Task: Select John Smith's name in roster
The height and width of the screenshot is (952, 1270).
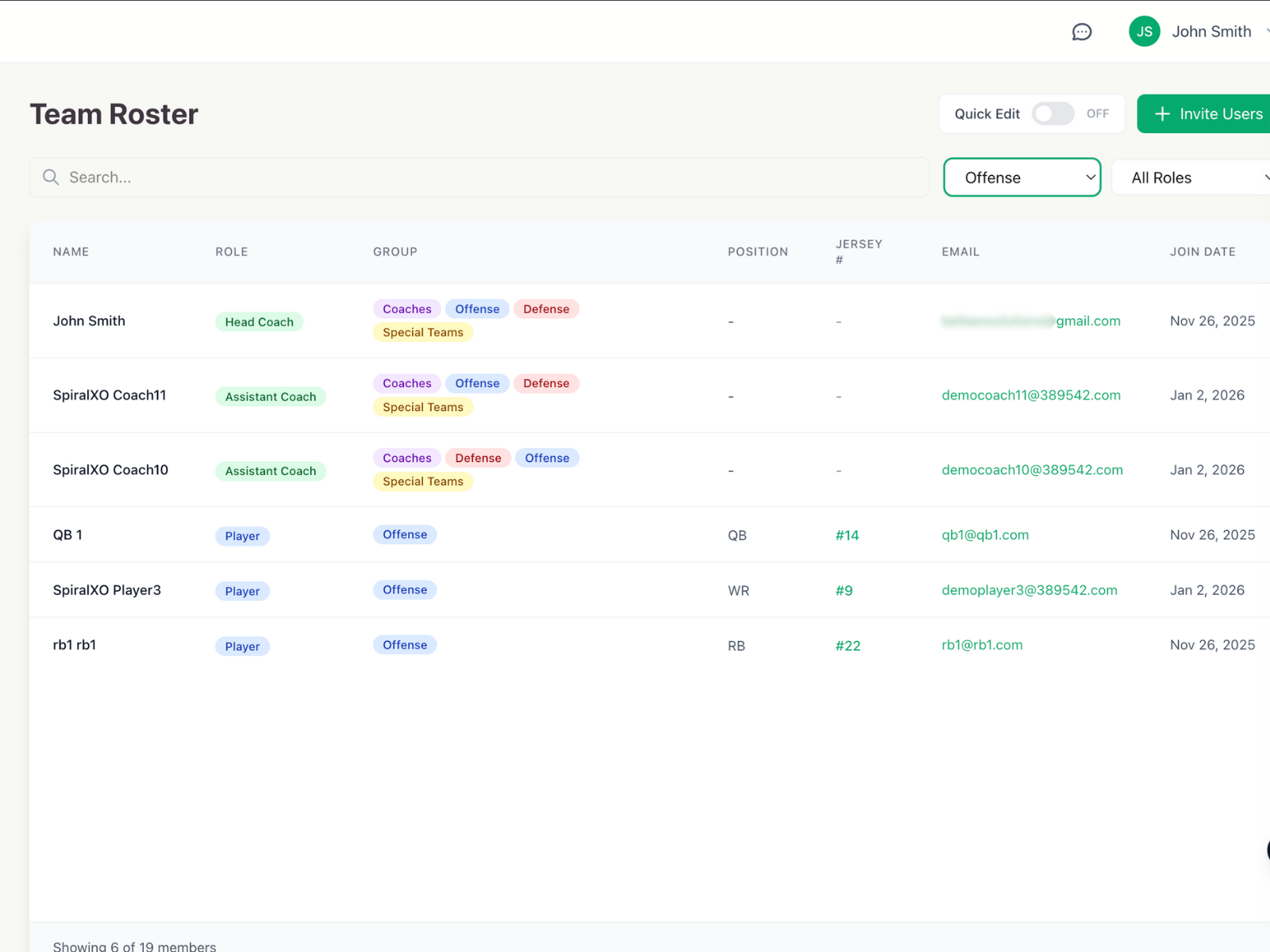Action: [89, 321]
